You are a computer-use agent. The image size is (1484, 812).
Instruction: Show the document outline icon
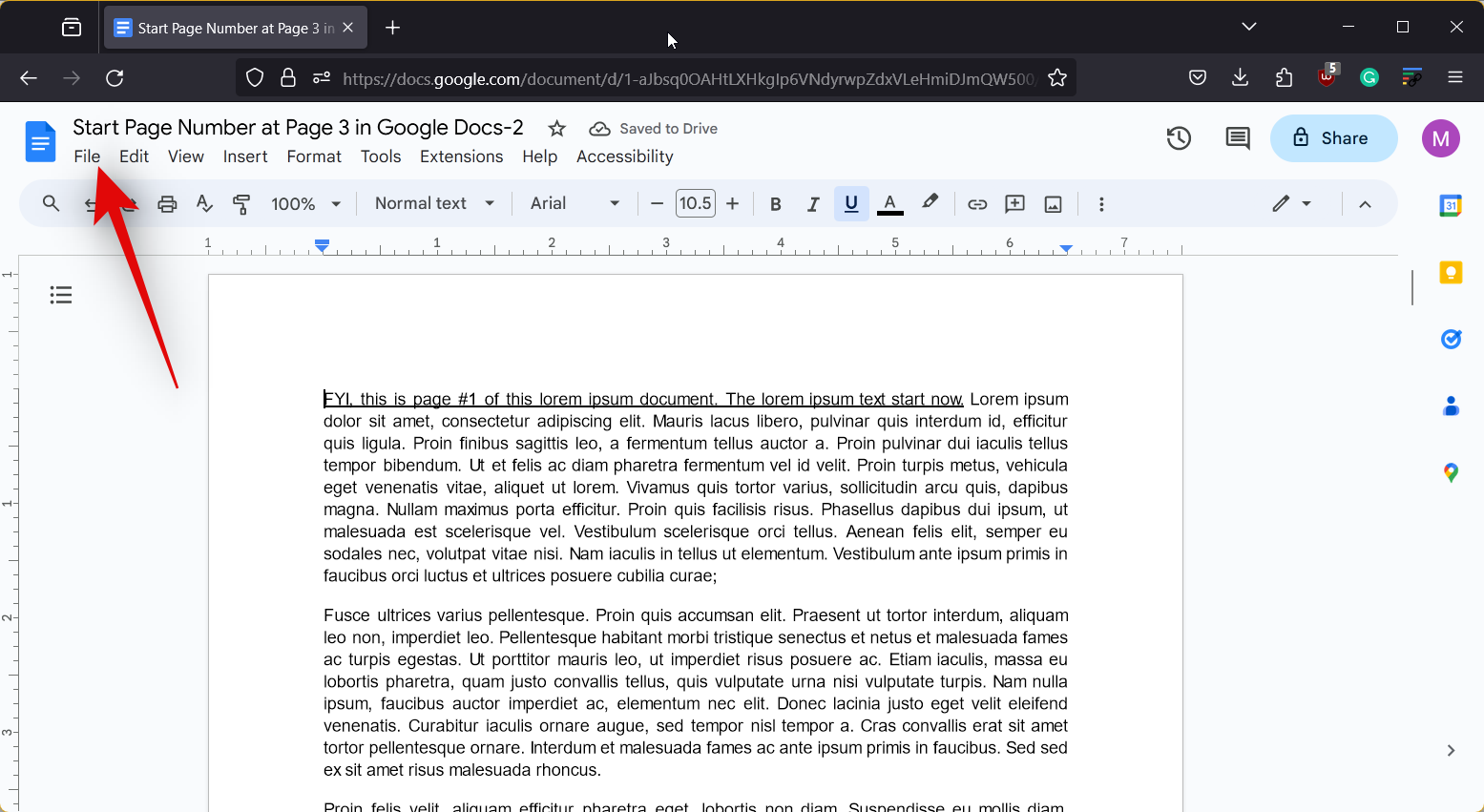[61, 295]
